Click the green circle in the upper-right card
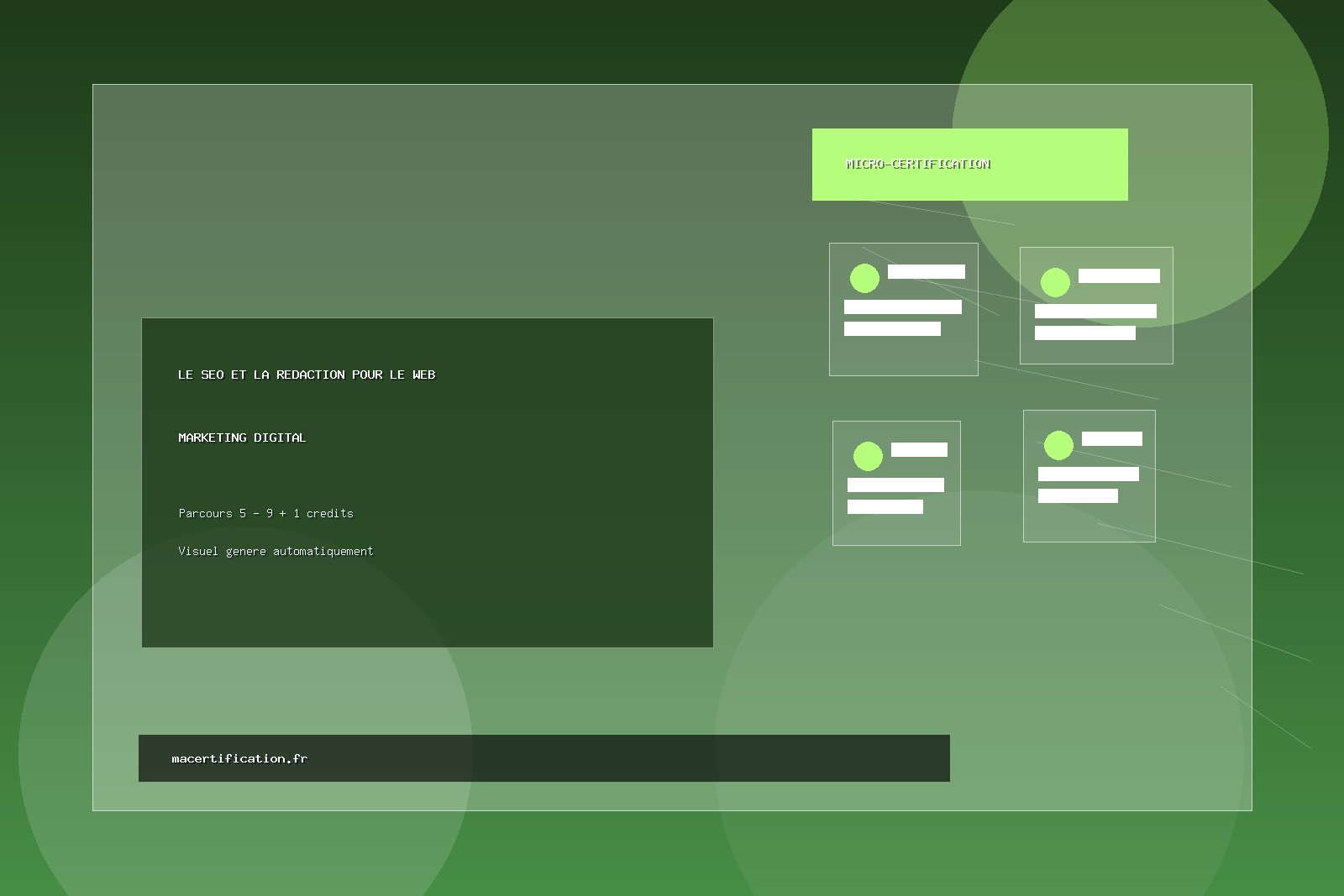 coord(1055,282)
